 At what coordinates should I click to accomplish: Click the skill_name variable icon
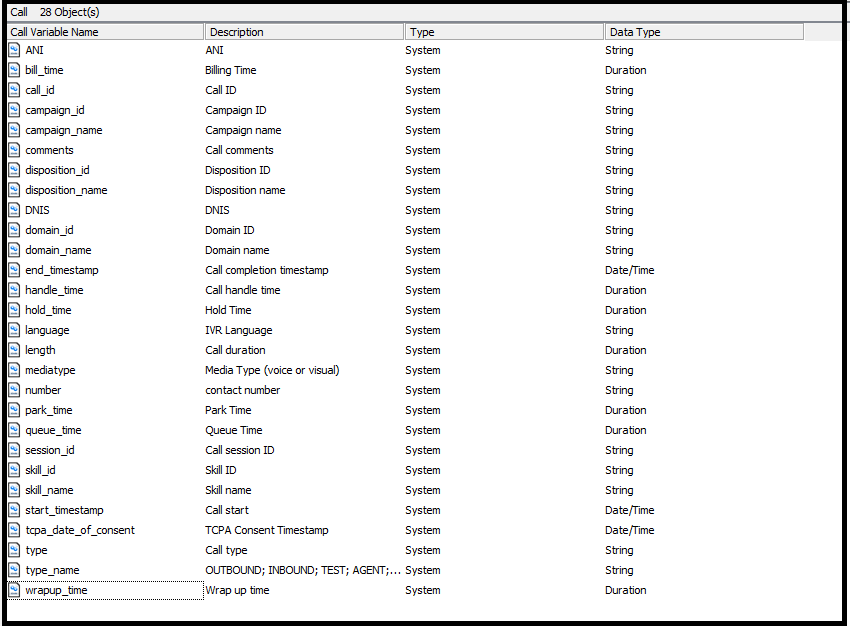click(x=14, y=491)
